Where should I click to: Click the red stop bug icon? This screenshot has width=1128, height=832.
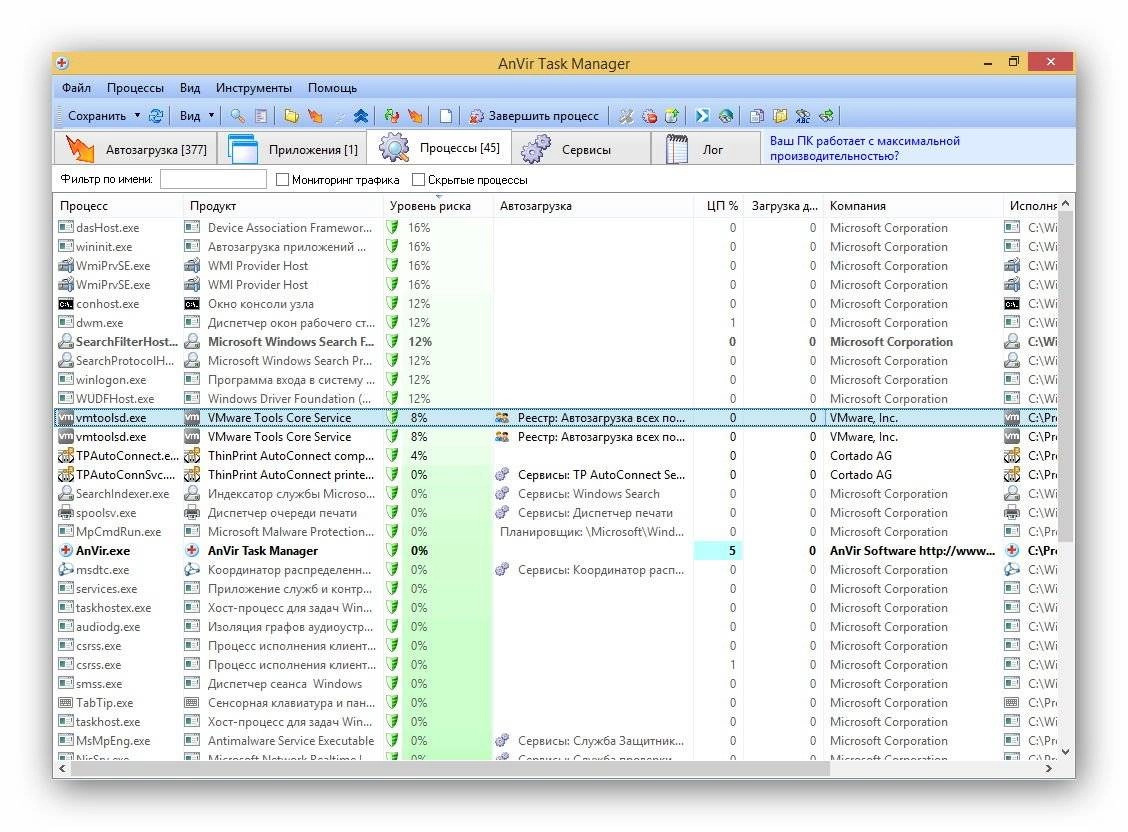pos(650,116)
